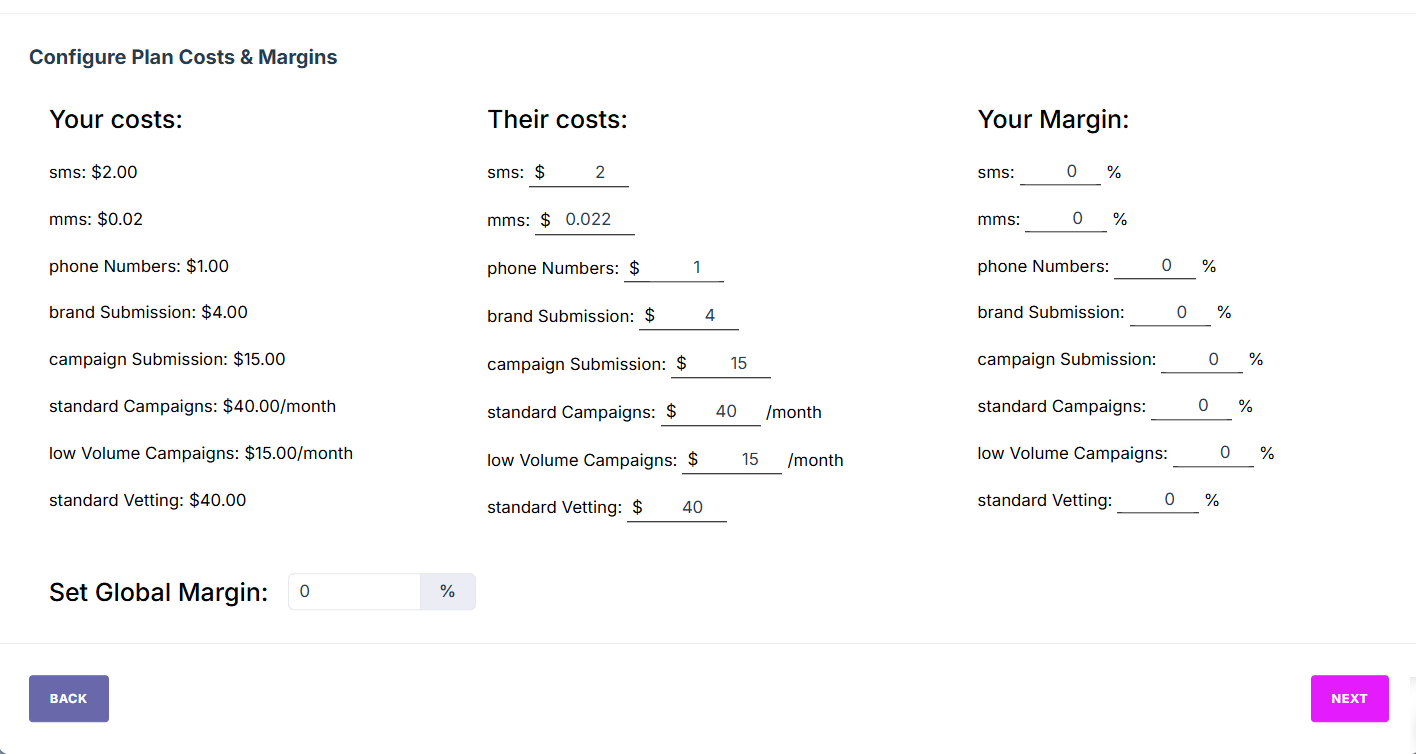Viewport: 1416px width, 754px height.
Task: Click the low Volume Campaigns margin percent input
Action: point(1213,453)
